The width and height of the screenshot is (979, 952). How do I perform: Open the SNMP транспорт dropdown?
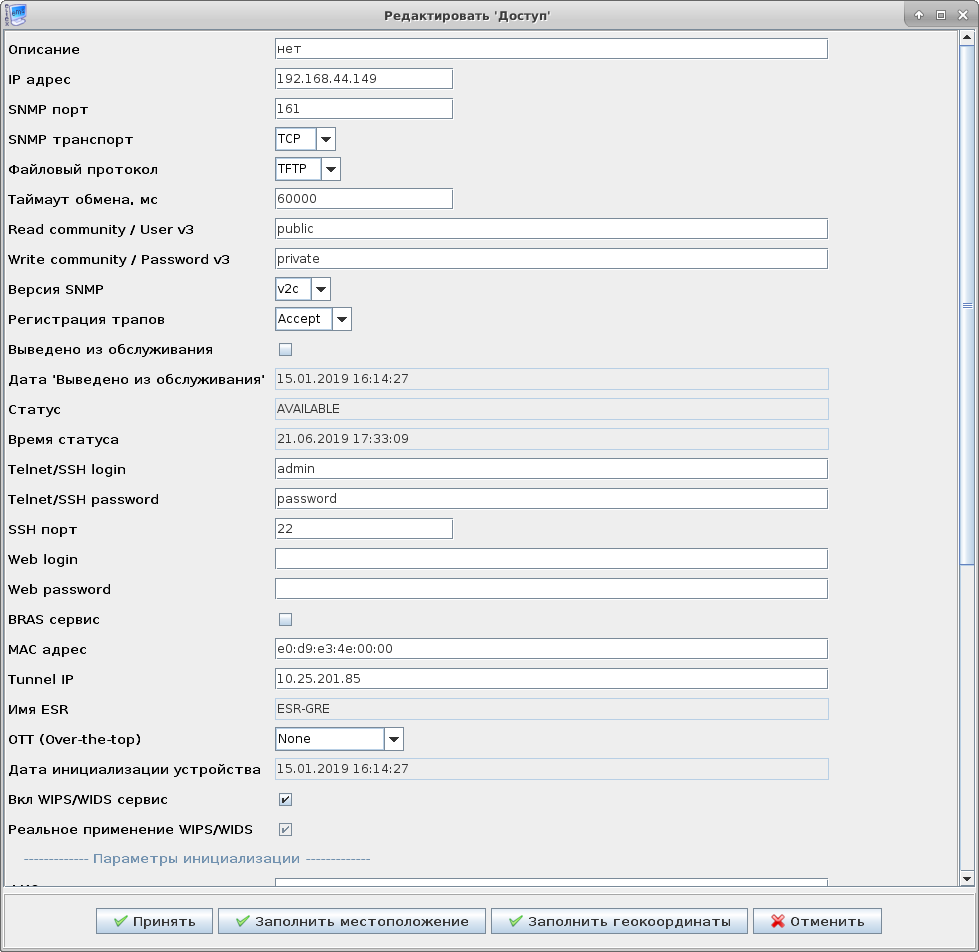[325, 140]
